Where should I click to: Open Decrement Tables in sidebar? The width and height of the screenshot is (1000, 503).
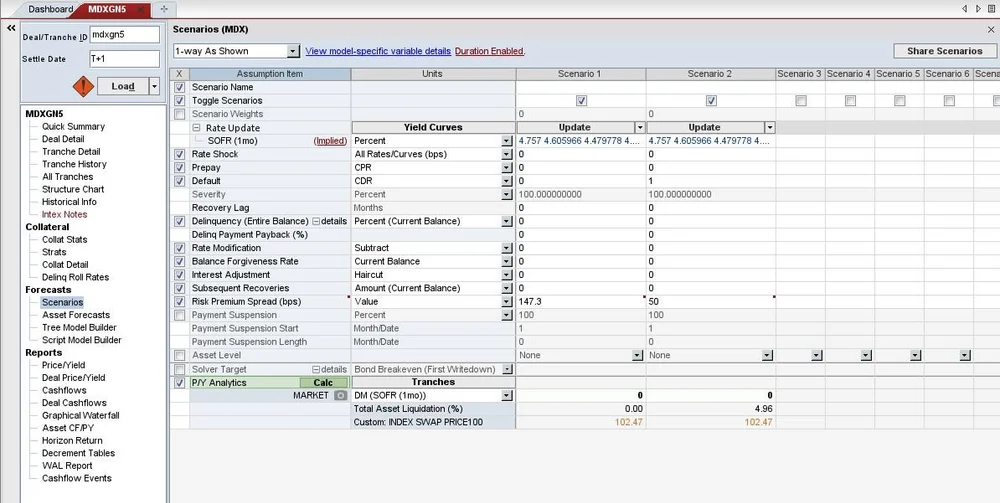(x=78, y=453)
